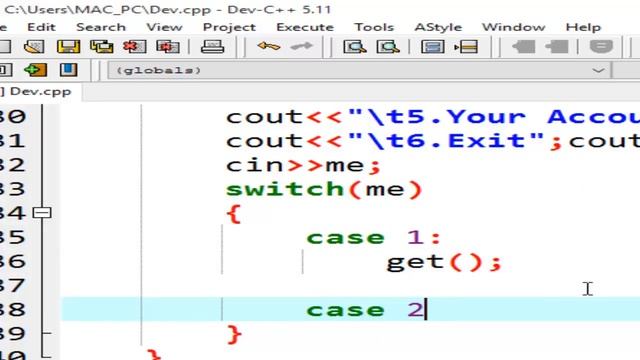Click the "case 1:" label
The height and width of the screenshot is (360, 640).
click(373, 238)
